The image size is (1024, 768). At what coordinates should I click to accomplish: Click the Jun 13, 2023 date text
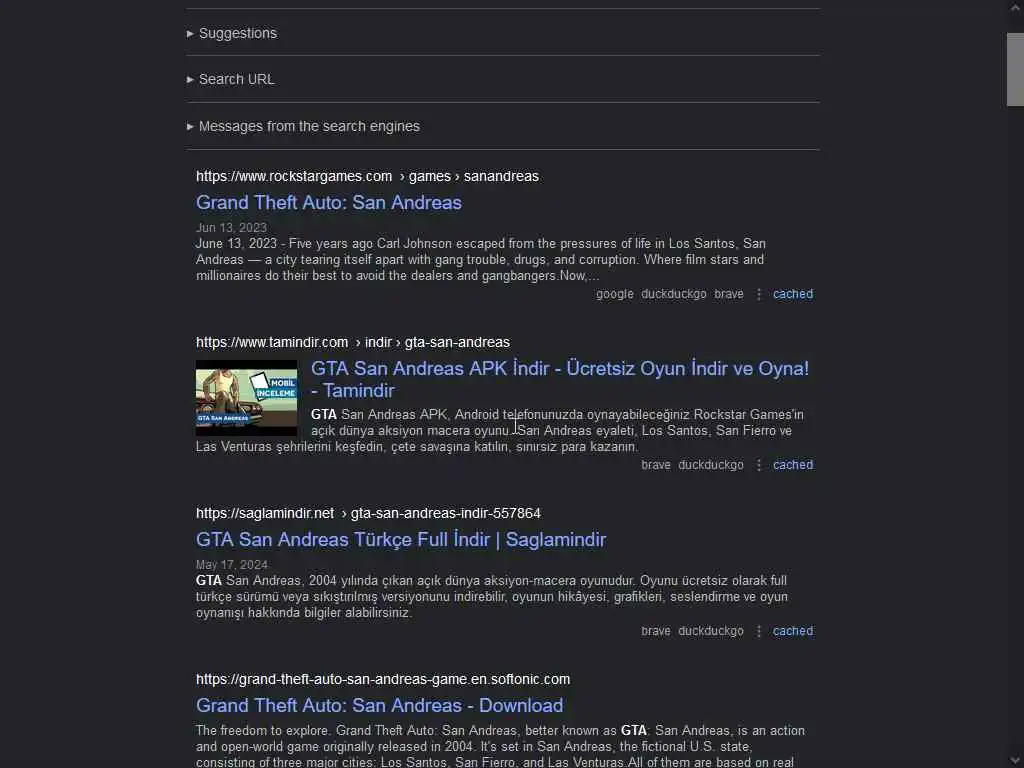231,227
